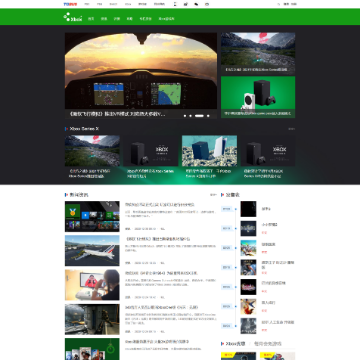Viewport: 360px width, 360px height.
Task: Open the mountain river card in Xbox Series X section
Action: click(x=92, y=151)
